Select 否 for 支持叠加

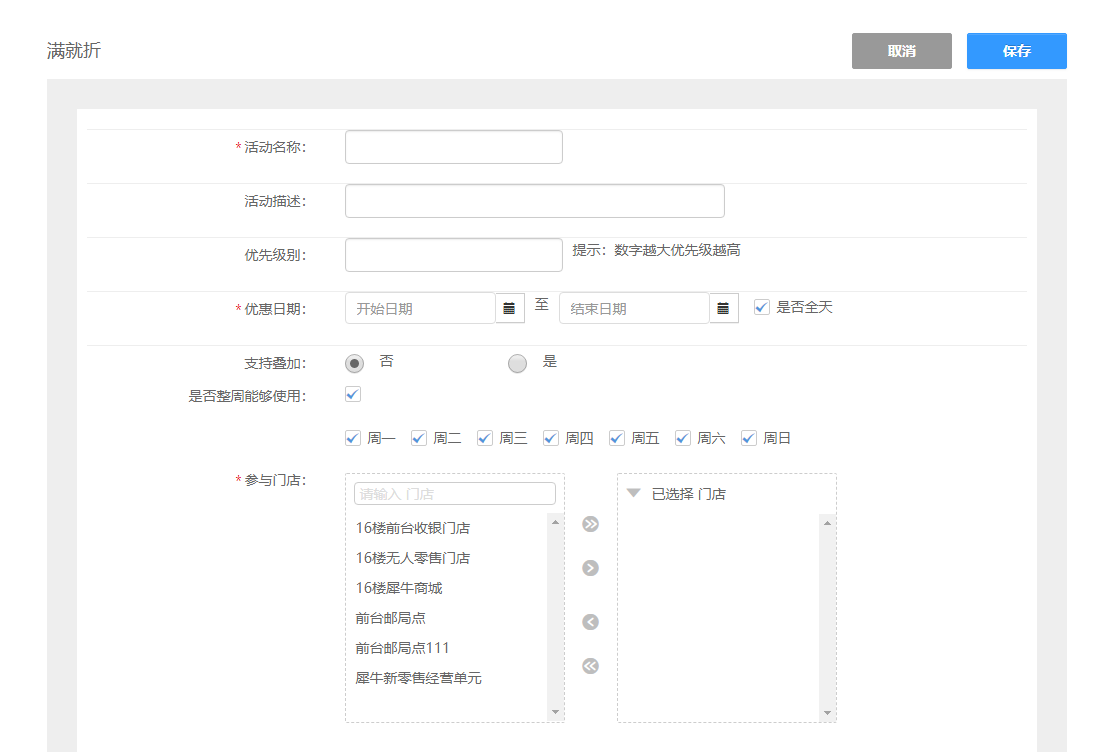[x=354, y=363]
